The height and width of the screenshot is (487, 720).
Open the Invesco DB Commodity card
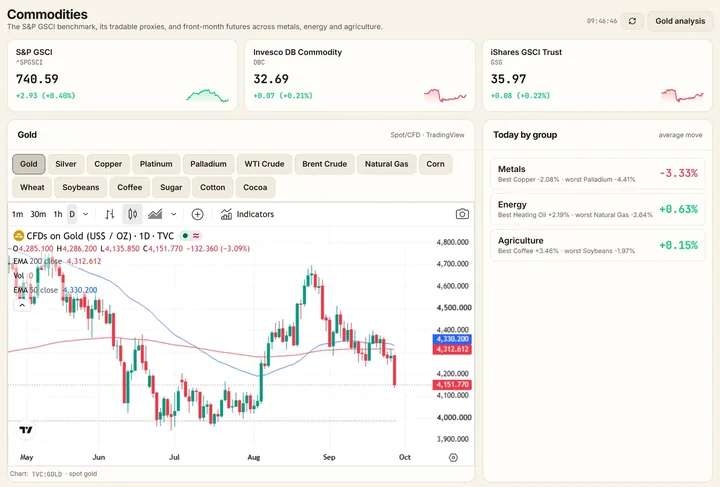click(360, 75)
